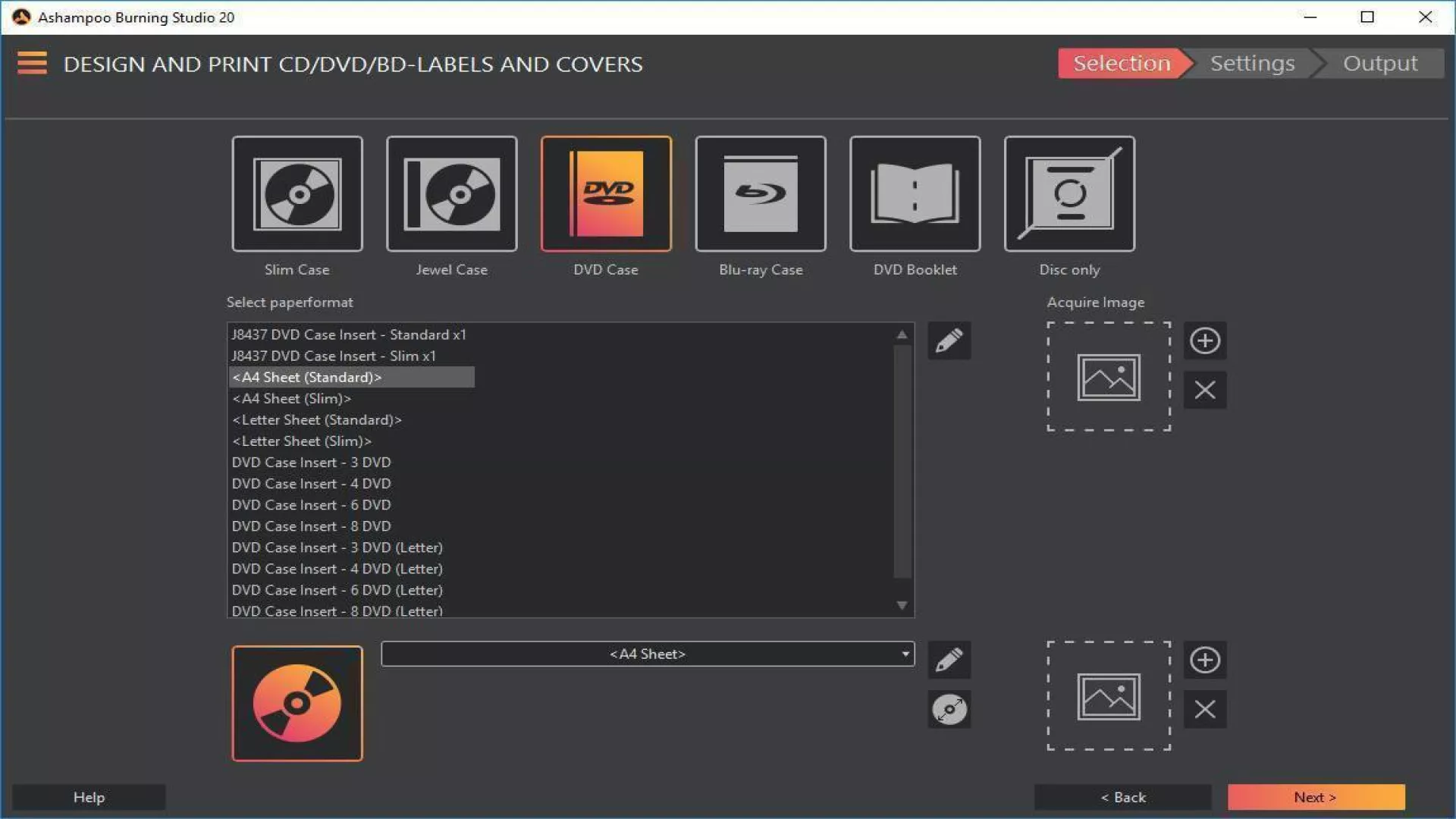Open the A4 Sheet dropdown

click(648, 654)
